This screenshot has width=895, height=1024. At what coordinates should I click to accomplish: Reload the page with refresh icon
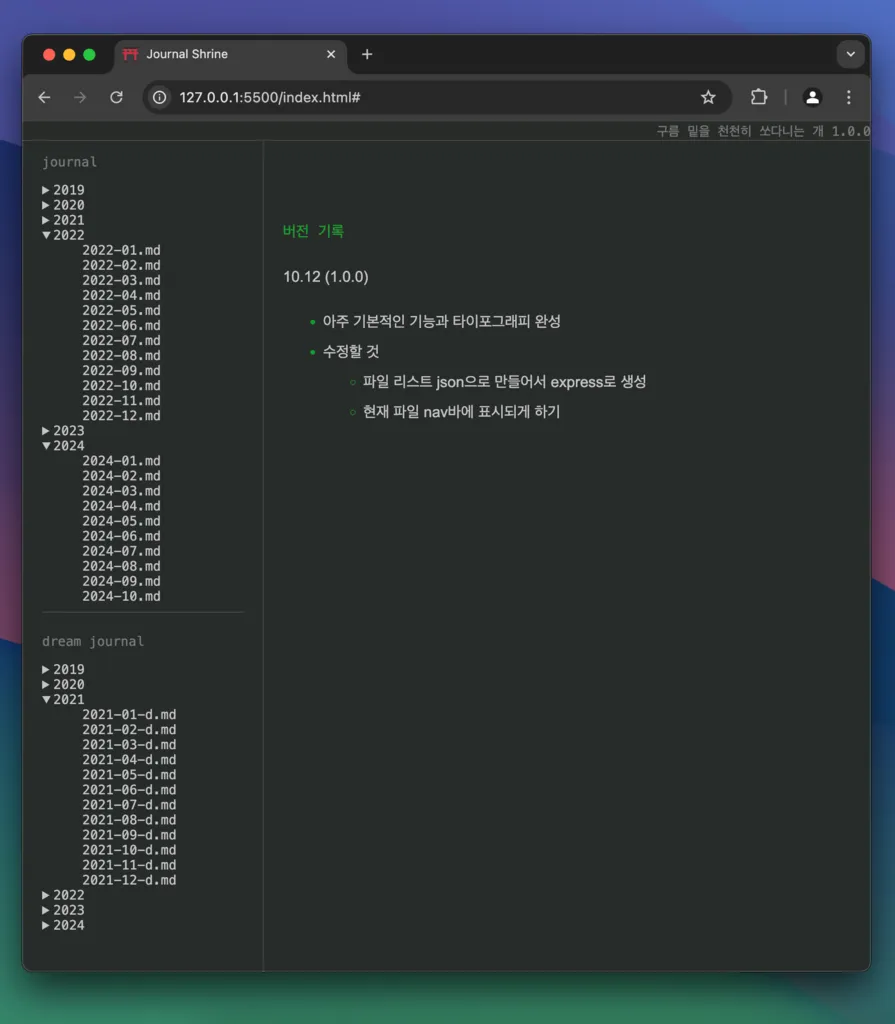coord(116,97)
